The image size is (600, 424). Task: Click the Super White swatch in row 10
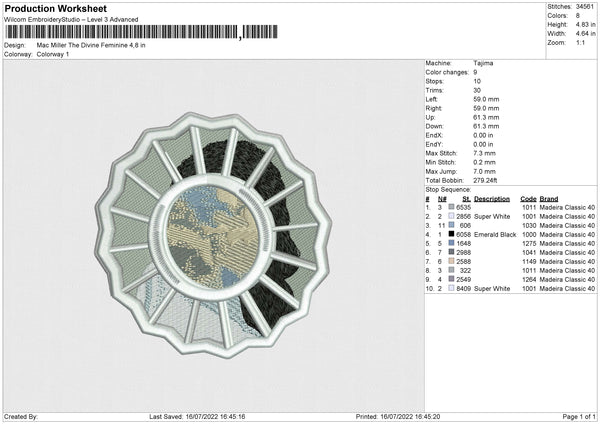pyautogui.click(x=453, y=288)
